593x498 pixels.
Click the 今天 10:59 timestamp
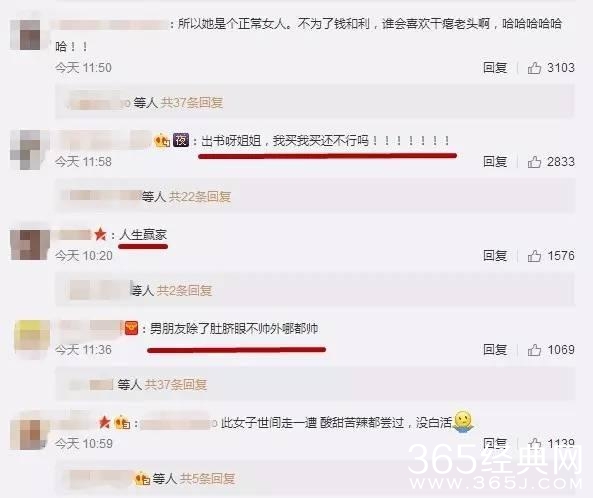(84, 444)
